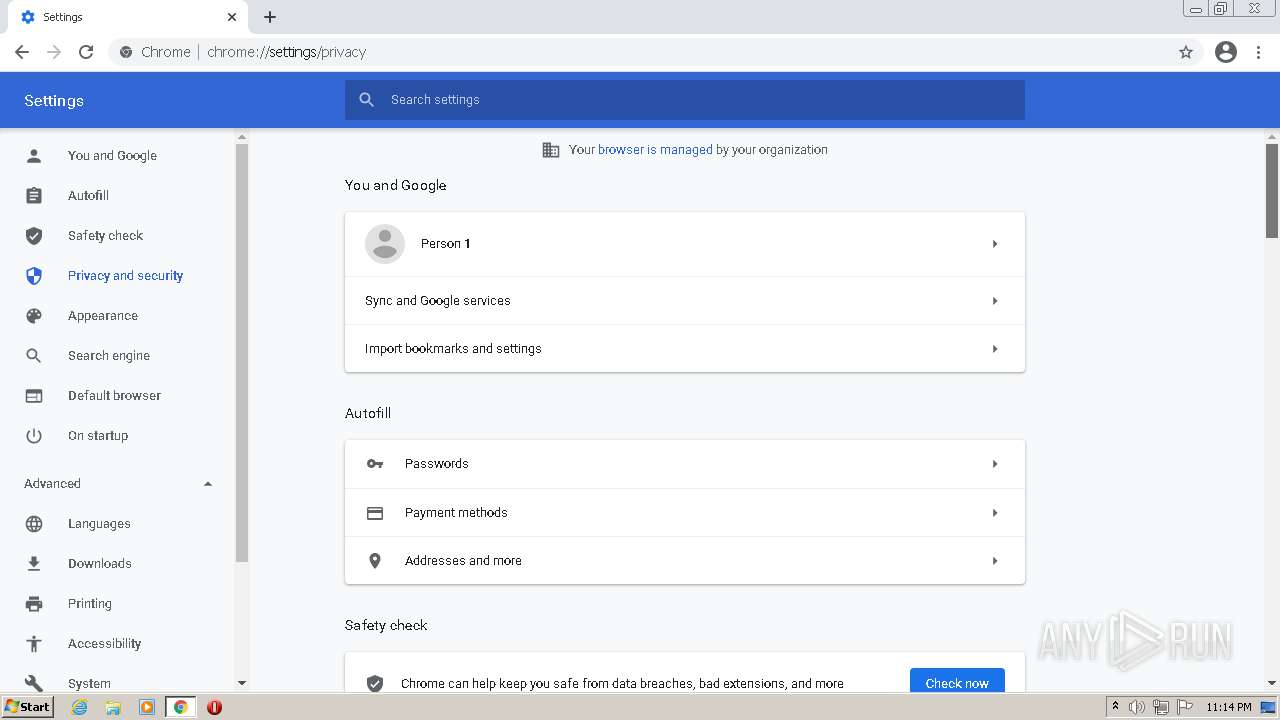Expand the Person 1 row arrow
The image size is (1280, 720).
click(x=995, y=244)
